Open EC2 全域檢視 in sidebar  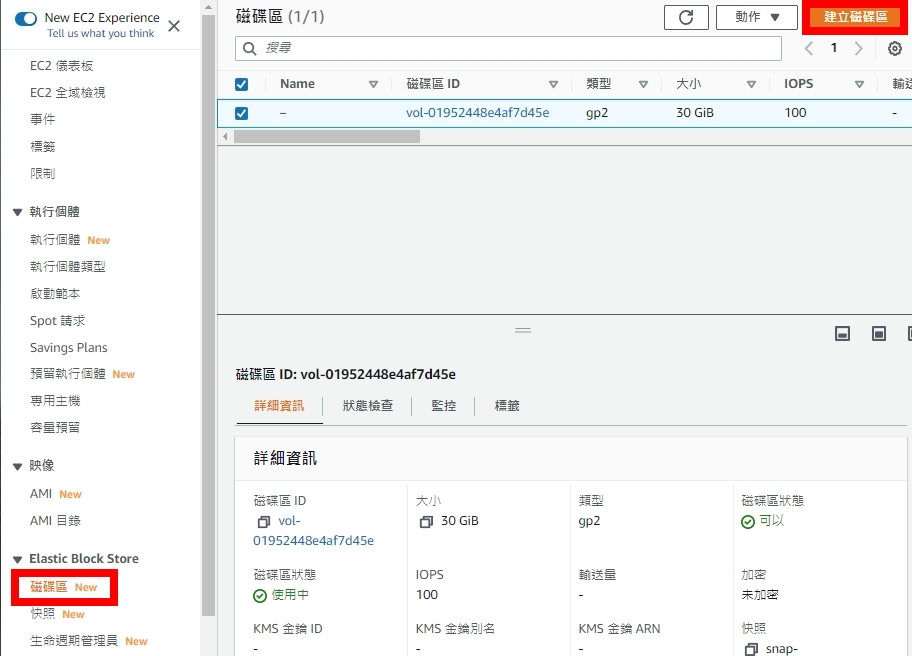[67, 93]
